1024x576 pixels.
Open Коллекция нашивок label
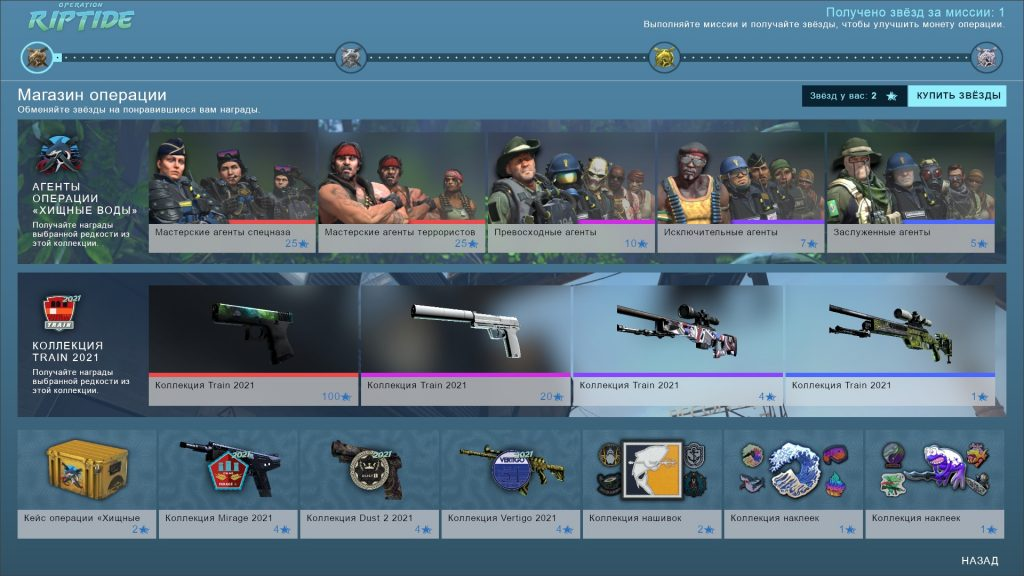tap(635, 518)
